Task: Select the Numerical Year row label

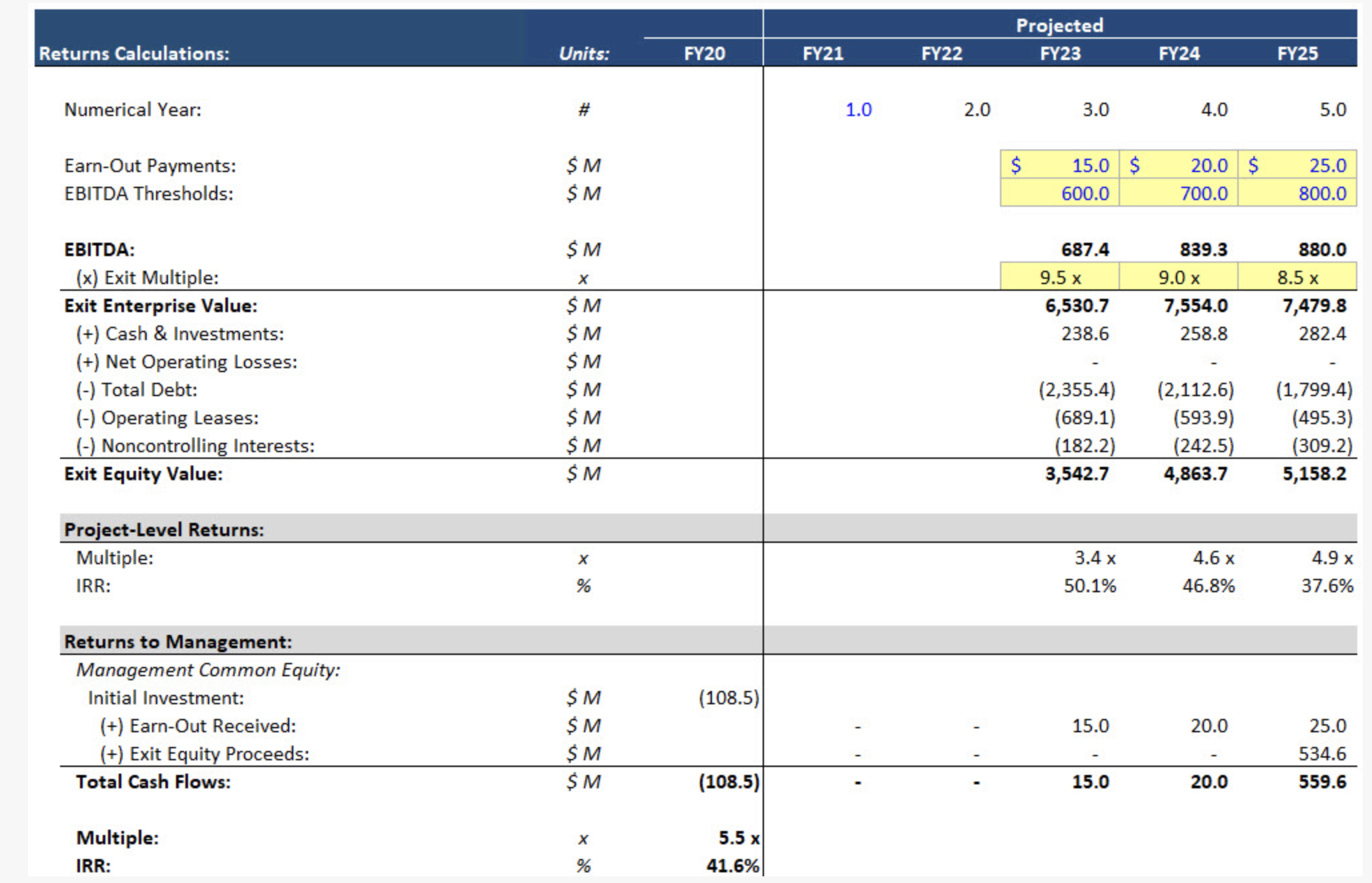Action: pos(133,109)
